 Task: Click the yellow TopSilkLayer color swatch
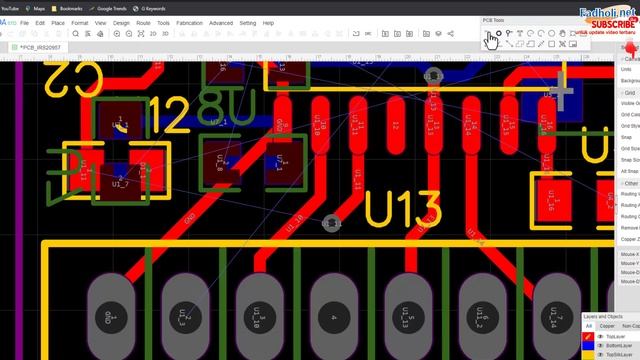click(588, 355)
